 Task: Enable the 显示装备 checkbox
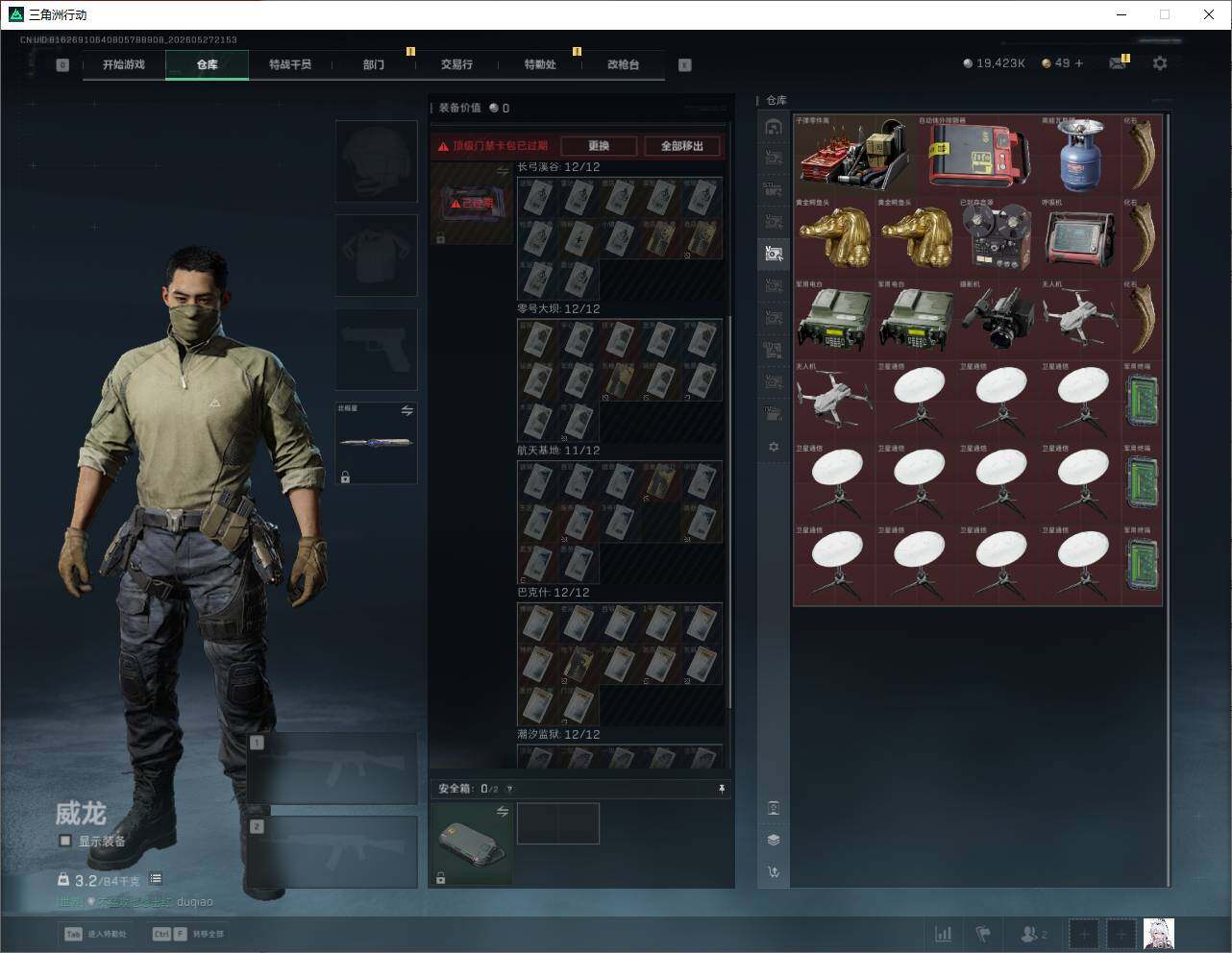coord(65,841)
